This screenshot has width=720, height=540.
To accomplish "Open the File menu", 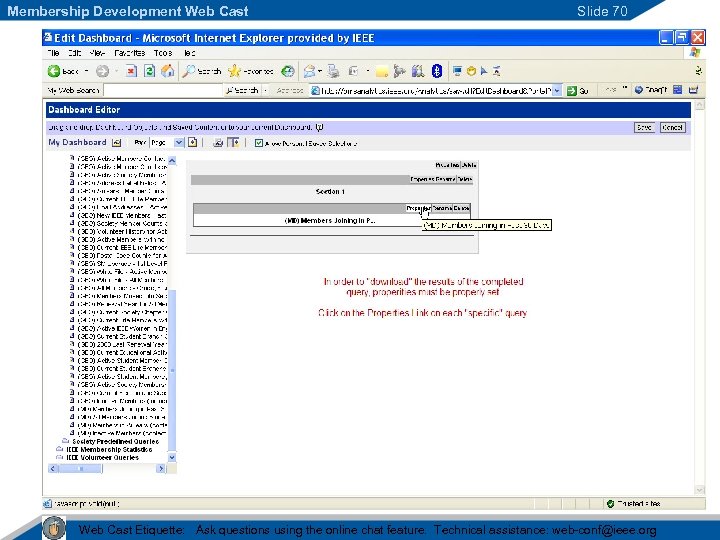I will click(53, 53).
